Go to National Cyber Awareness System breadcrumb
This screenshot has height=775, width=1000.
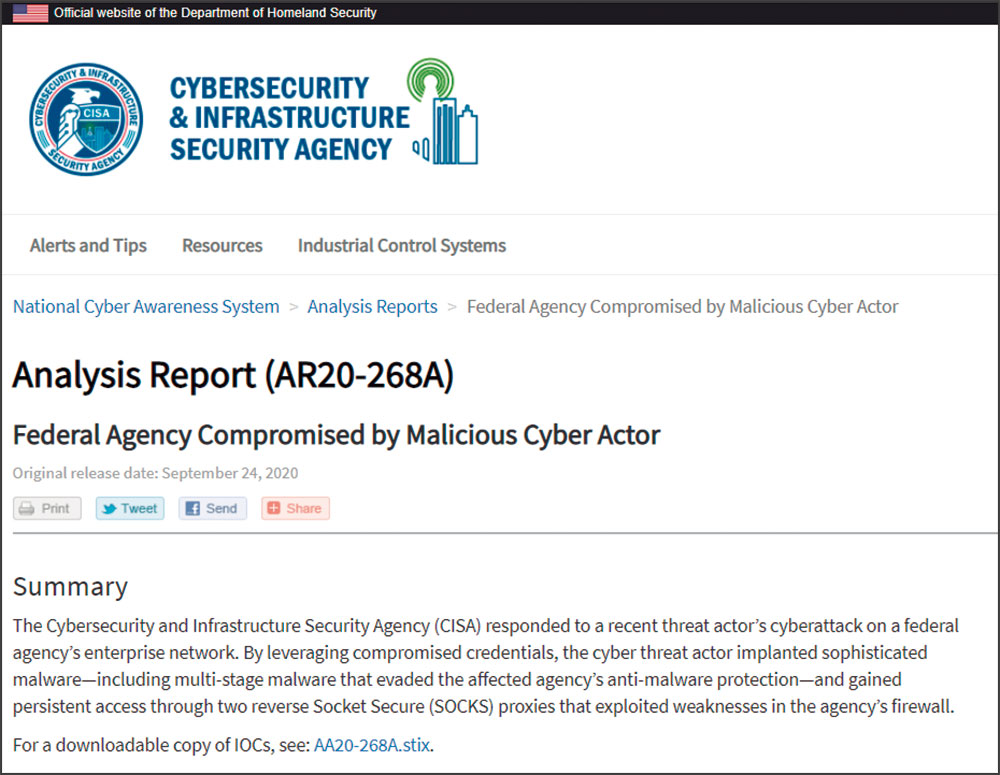coord(146,307)
